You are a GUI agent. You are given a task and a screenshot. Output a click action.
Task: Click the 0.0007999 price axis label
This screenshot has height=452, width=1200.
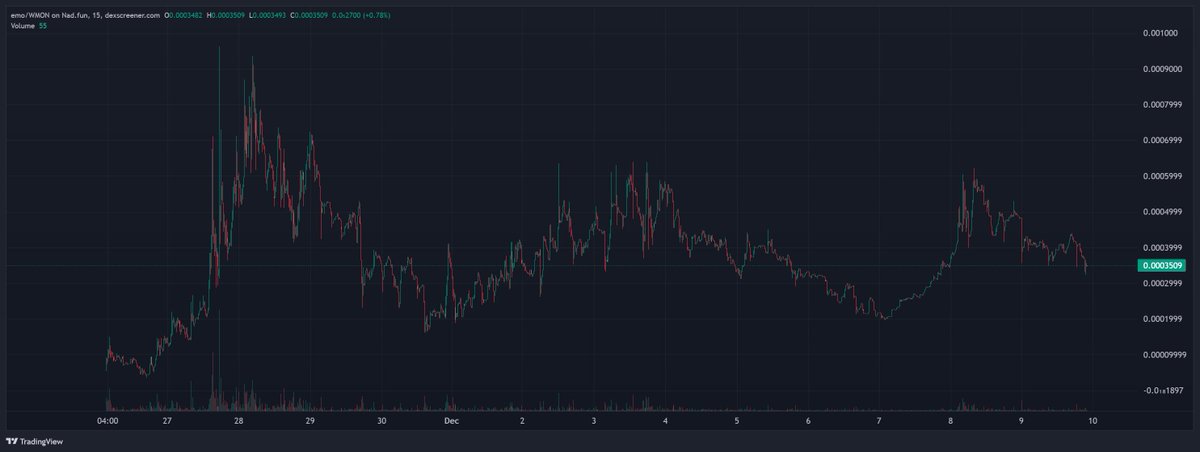tap(1163, 104)
